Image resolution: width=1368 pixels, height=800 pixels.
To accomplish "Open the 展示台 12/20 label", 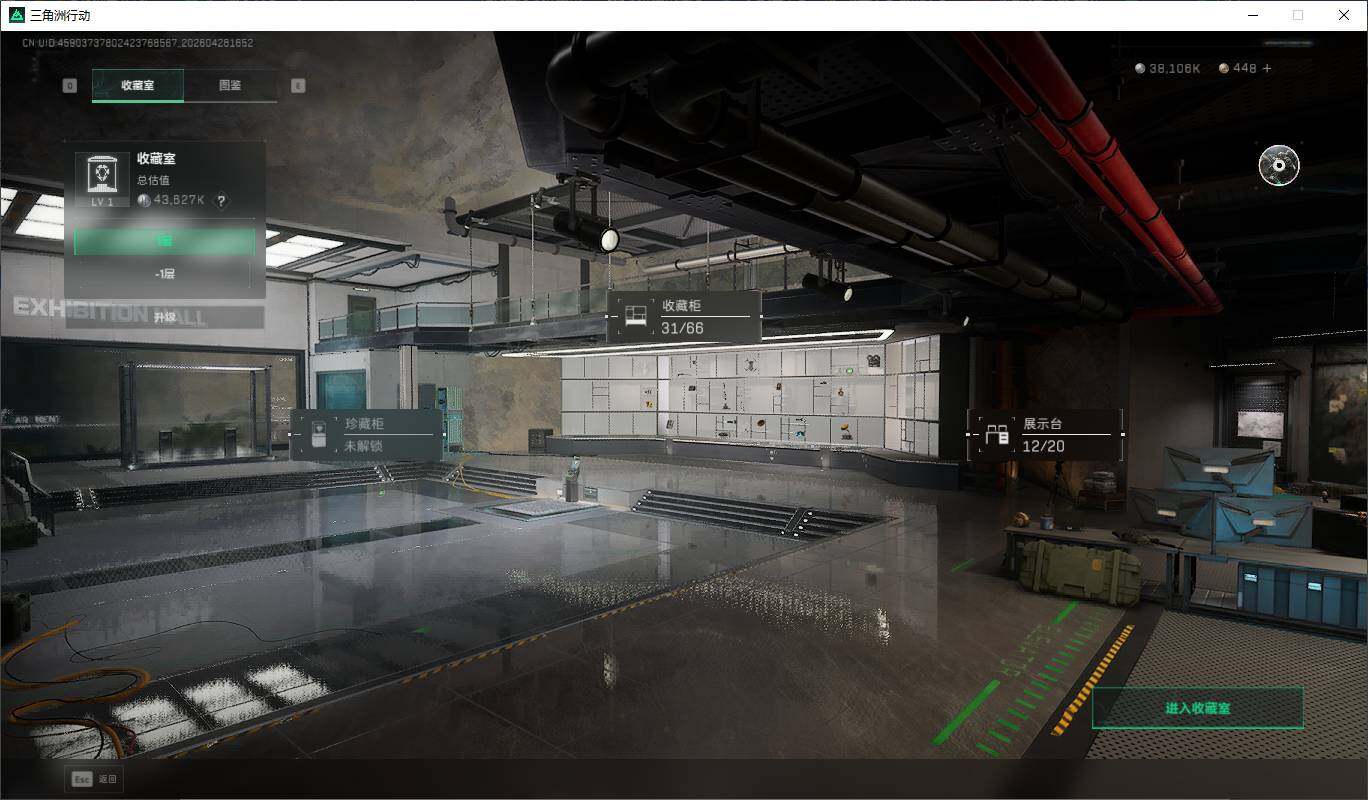I will 1045,435.
